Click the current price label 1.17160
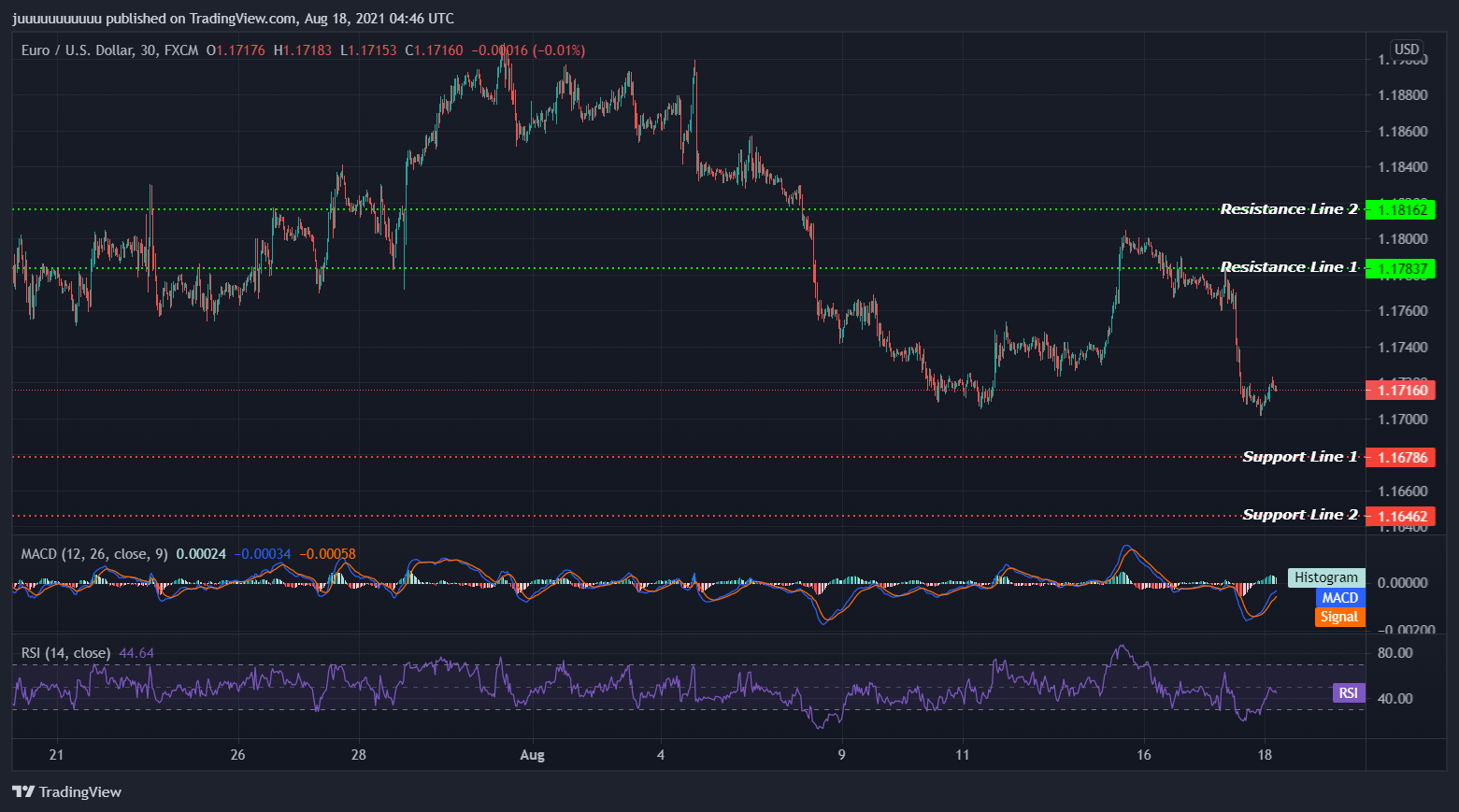The width and height of the screenshot is (1459, 812). 1402,390
